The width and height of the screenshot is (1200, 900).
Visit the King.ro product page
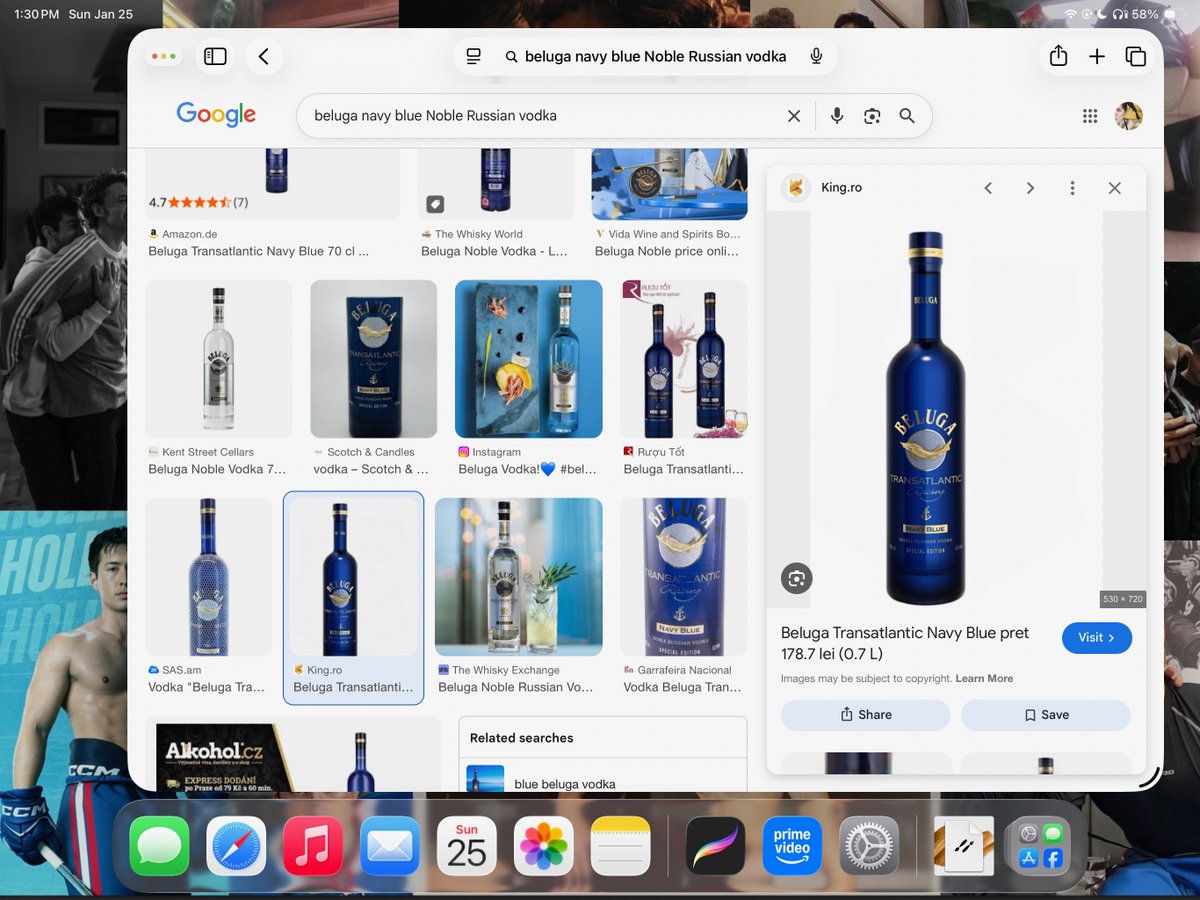[x=1096, y=637]
